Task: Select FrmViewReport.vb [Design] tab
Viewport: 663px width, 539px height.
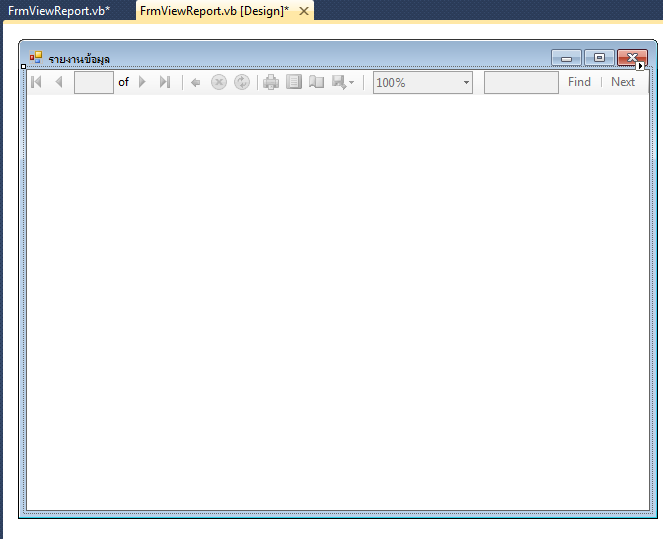Action: (x=214, y=11)
